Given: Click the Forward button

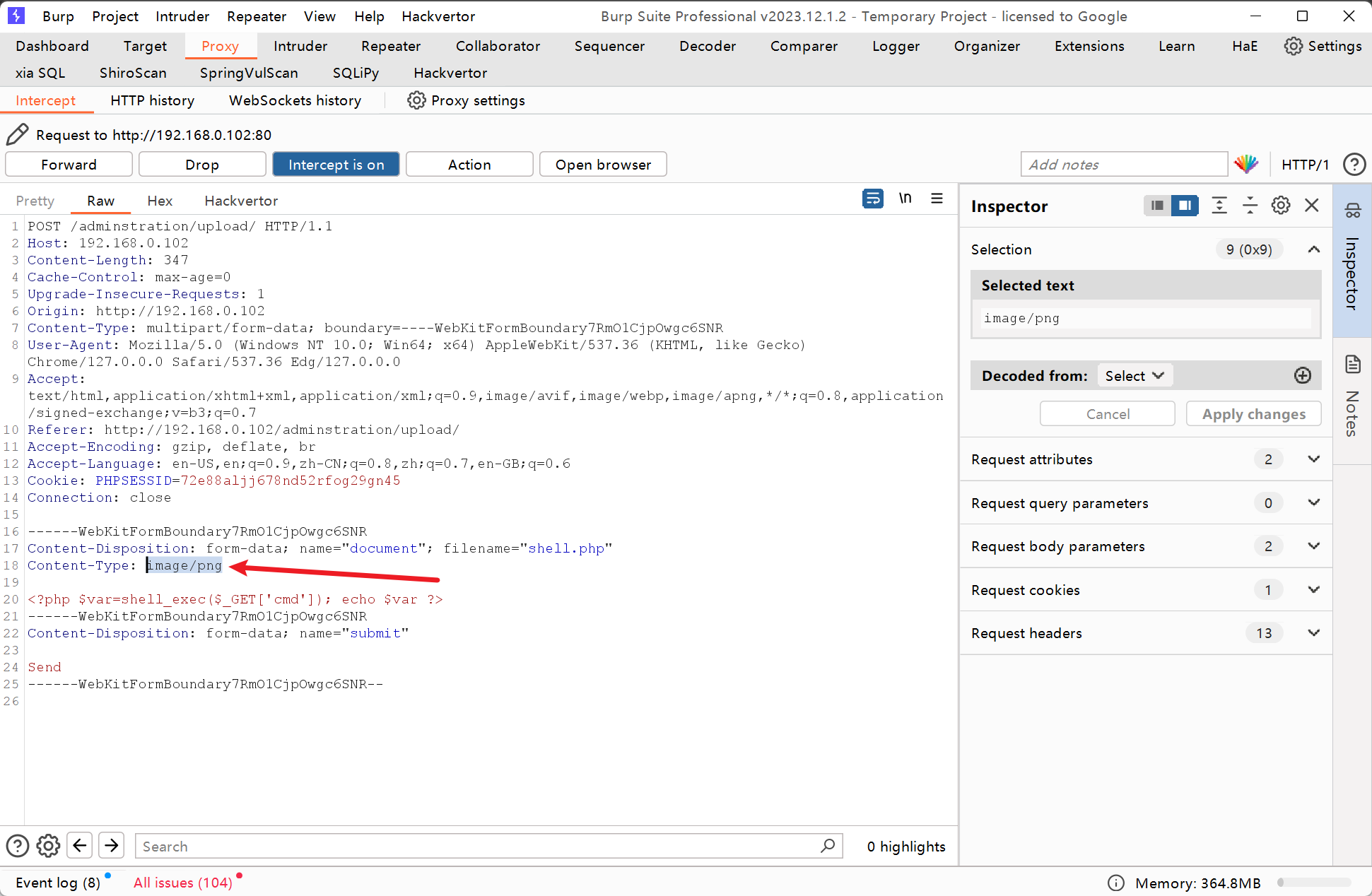Looking at the screenshot, I should point(69,165).
